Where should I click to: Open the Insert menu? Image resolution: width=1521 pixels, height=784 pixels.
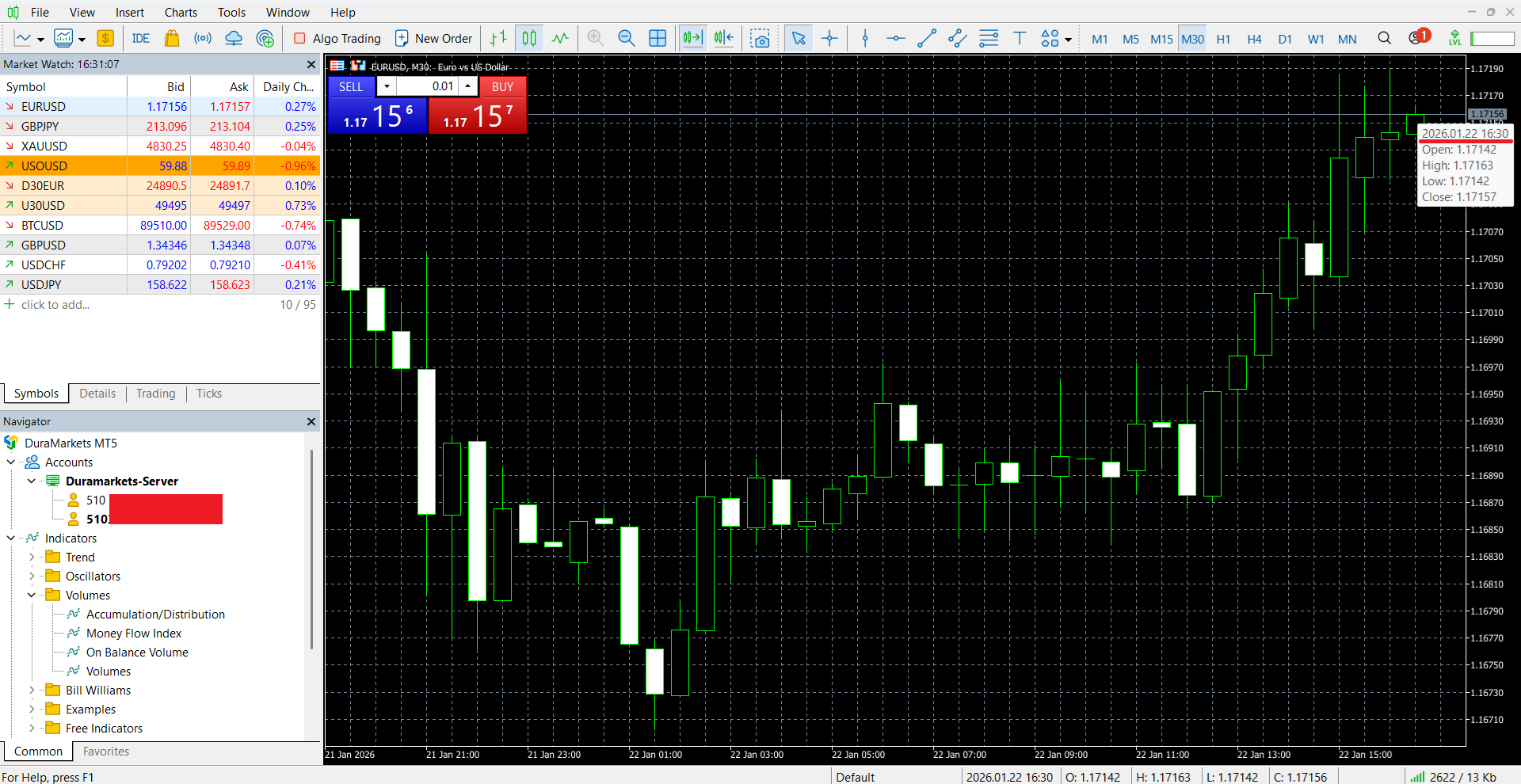tap(130, 12)
